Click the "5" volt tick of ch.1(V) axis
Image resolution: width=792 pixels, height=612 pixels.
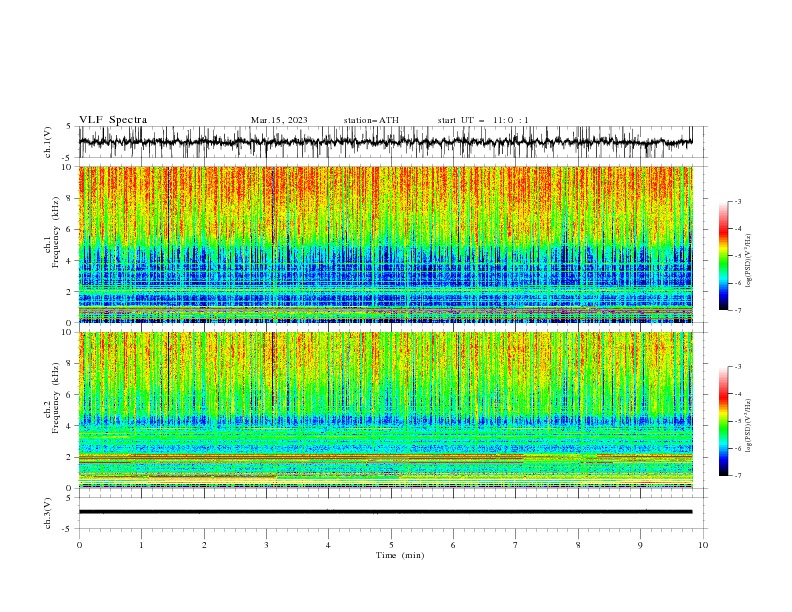(x=71, y=126)
